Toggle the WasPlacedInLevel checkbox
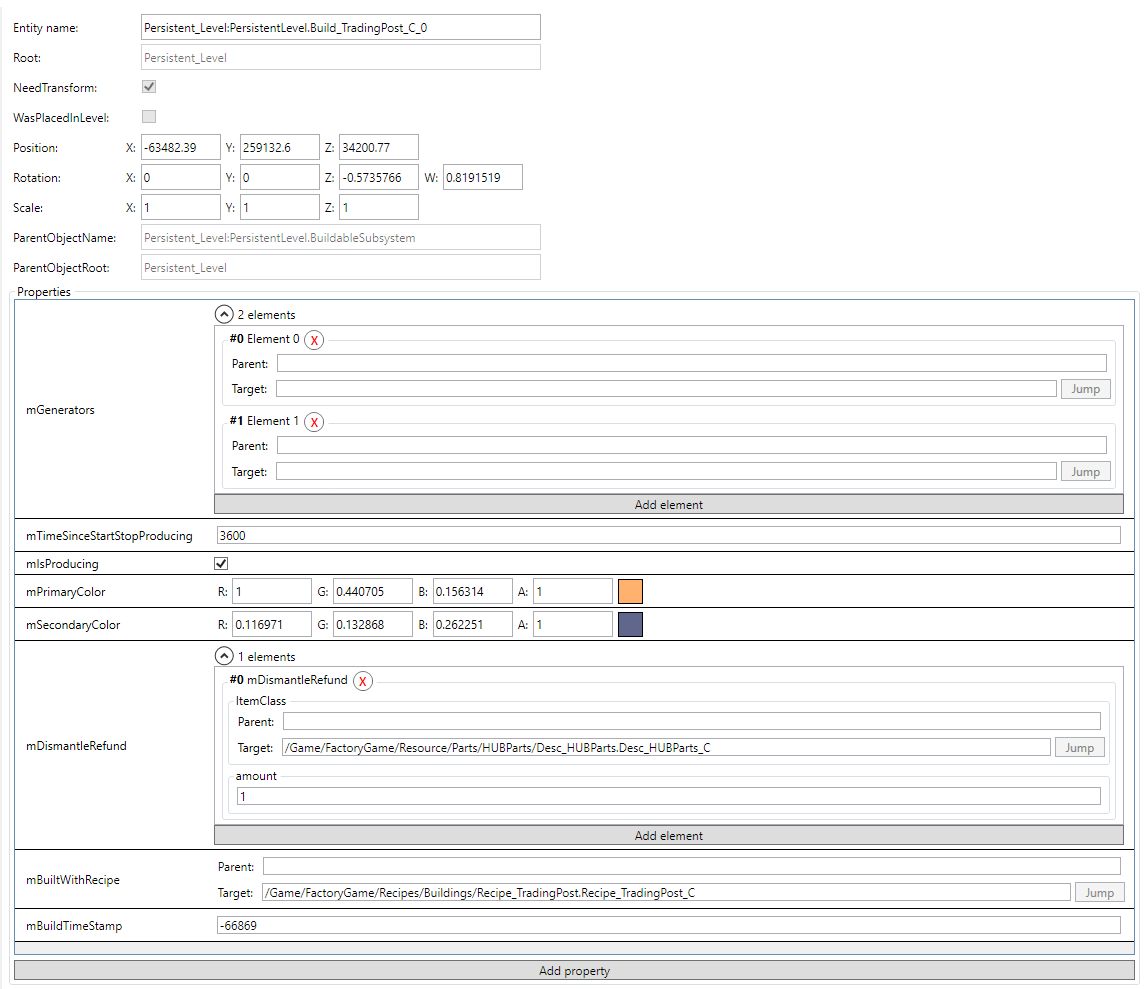The image size is (1146, 989). 149,116
